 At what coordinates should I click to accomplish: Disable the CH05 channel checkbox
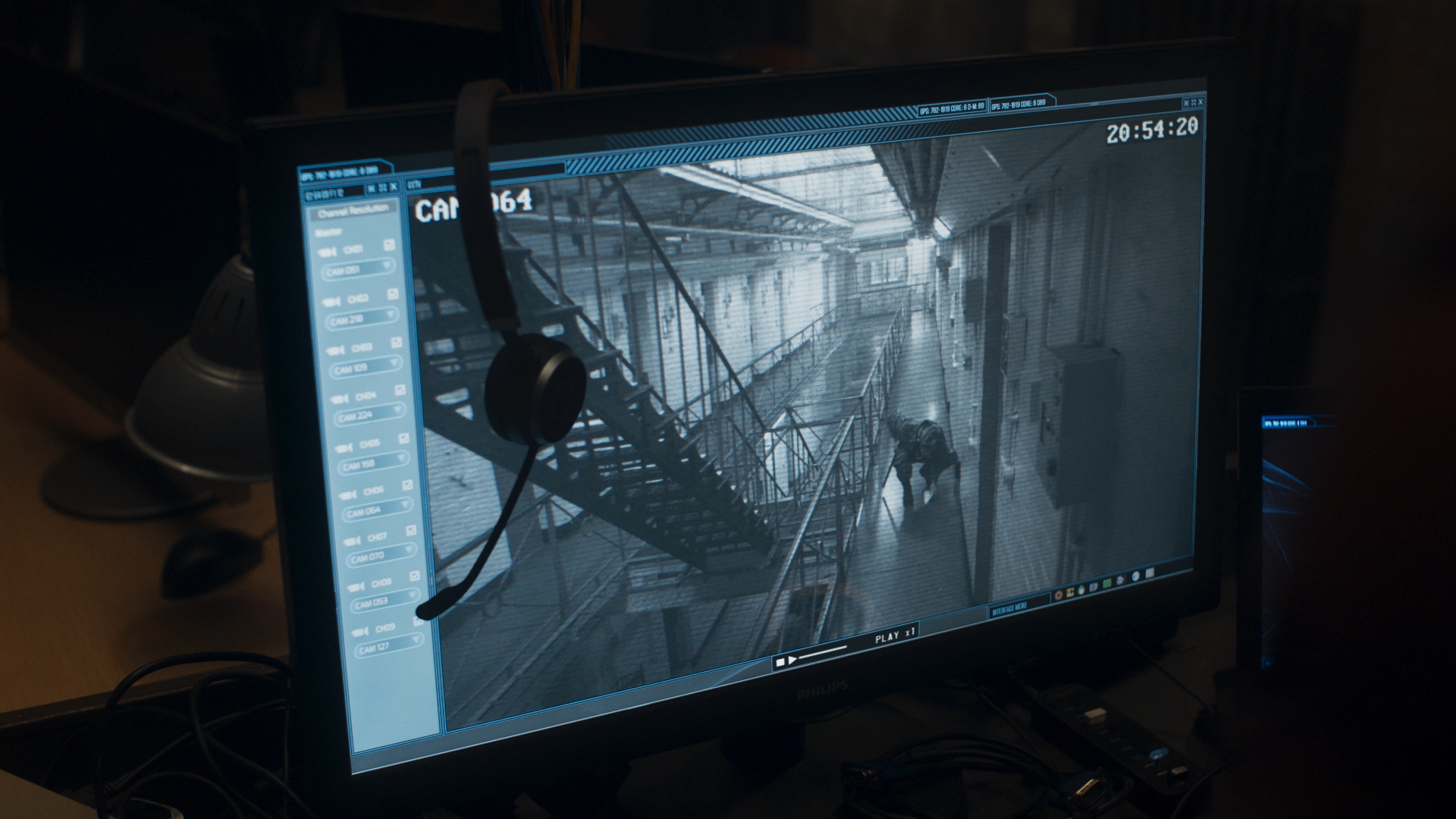(x=404, y=438)
